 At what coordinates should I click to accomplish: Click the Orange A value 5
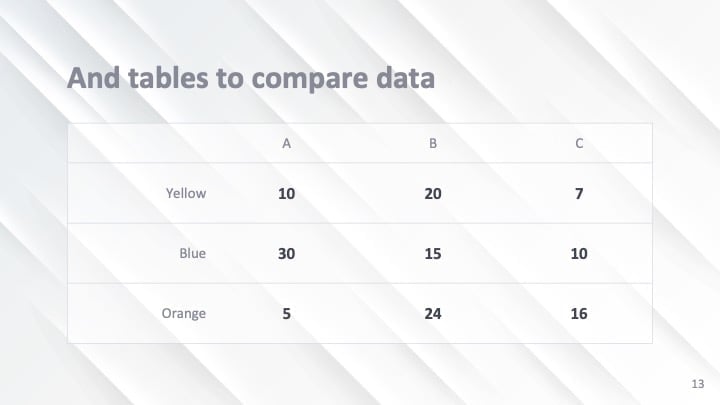pos(286,314)
